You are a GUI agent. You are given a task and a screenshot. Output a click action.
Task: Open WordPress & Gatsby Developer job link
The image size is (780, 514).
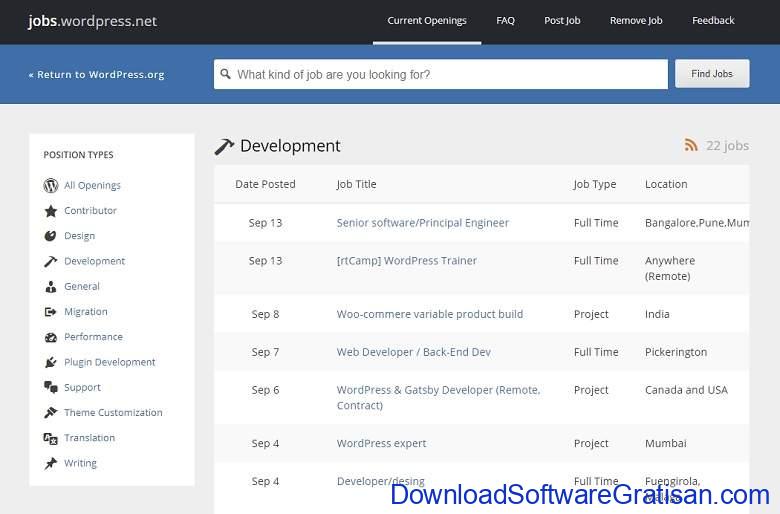tap(438, 398)
